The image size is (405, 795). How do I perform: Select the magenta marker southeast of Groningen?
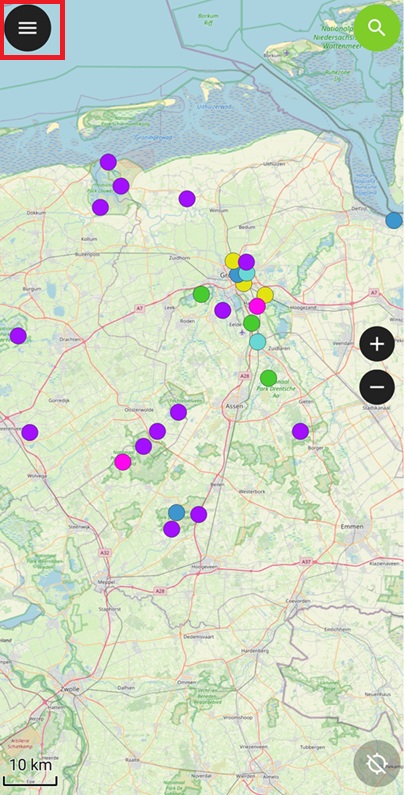tap(257, 306)
